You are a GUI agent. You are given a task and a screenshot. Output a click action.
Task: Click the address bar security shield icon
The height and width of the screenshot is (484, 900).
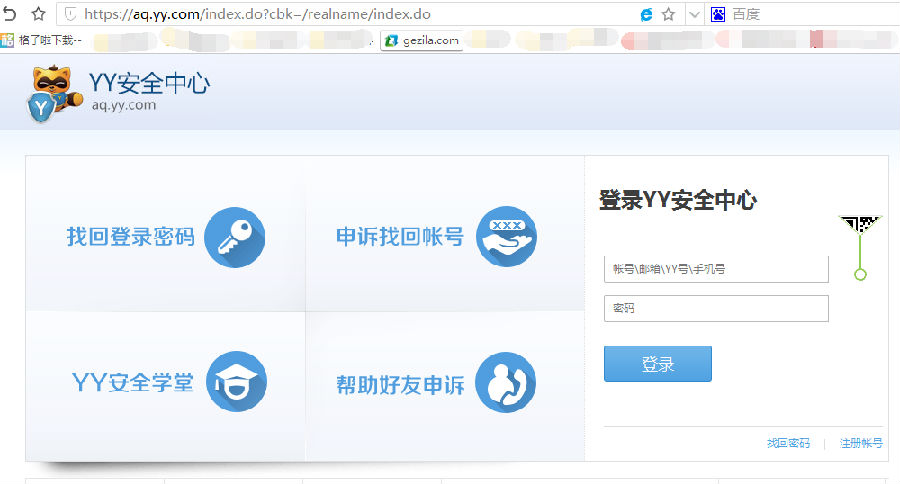click(70, 14)
